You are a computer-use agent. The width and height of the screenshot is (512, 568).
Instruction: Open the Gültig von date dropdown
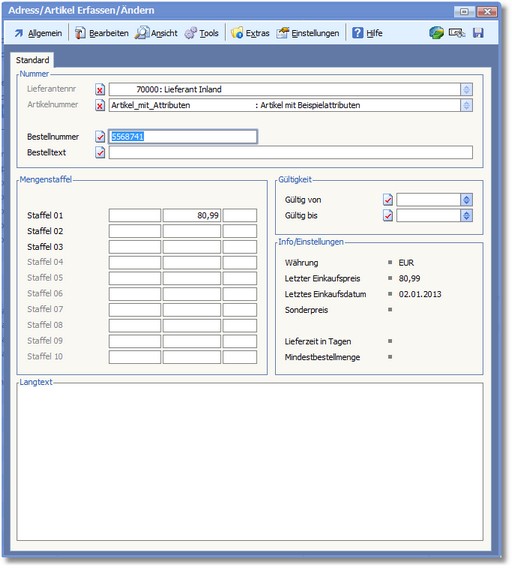pos(466,200)
